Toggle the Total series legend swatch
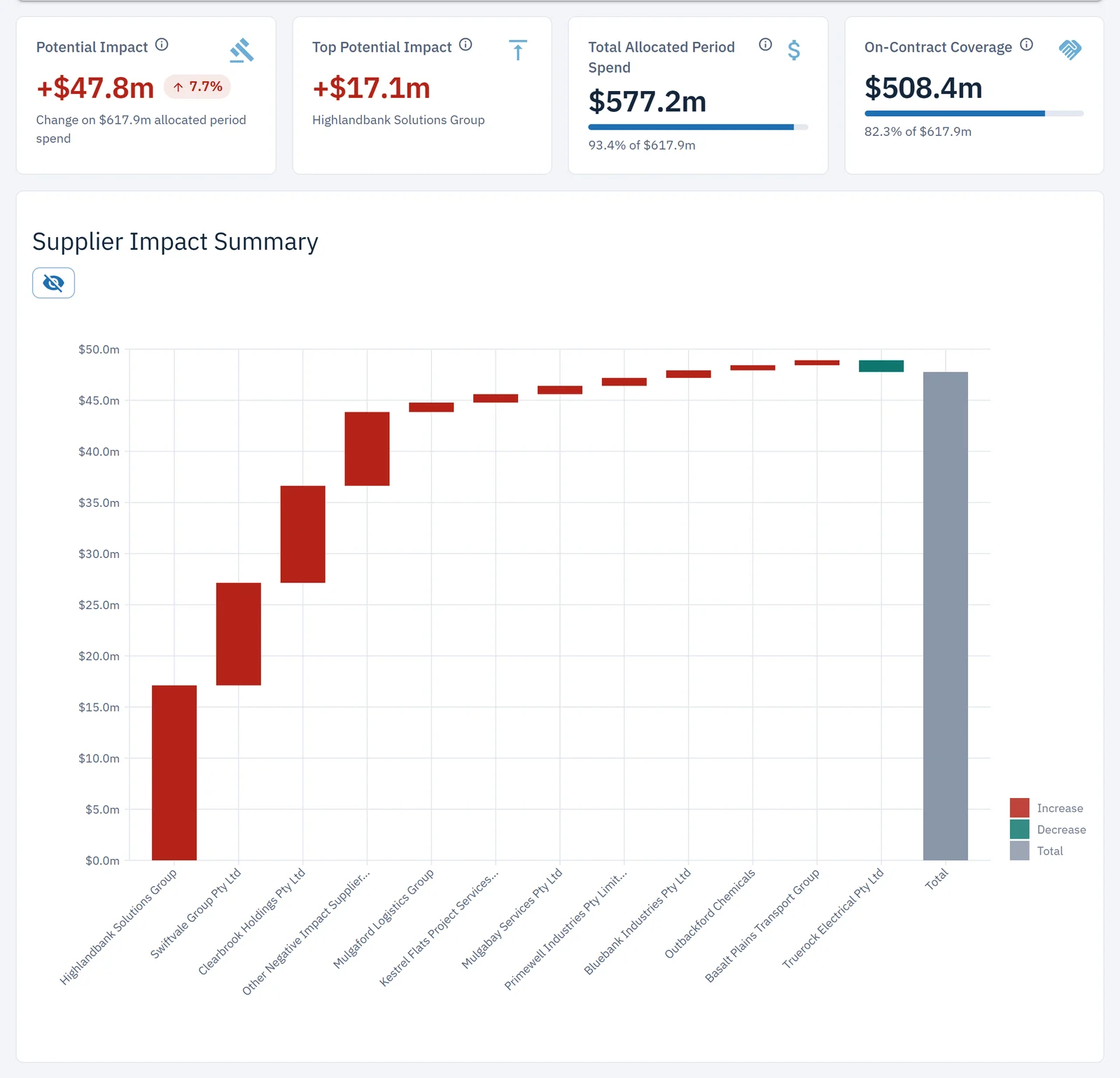Image resolution: width=1120 pixels, height=1078 pixels. [1019, 850]
